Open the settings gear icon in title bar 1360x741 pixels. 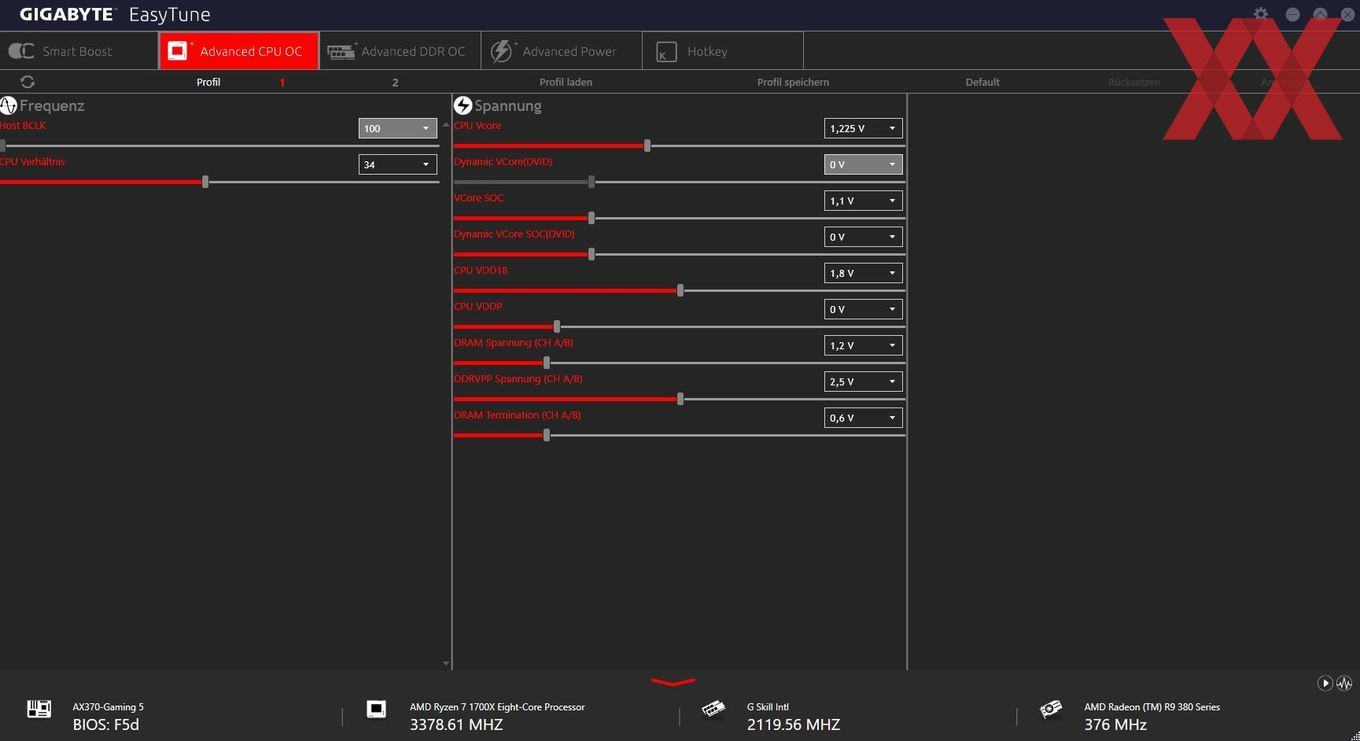pyautogui.click(x=1261, y=14)
